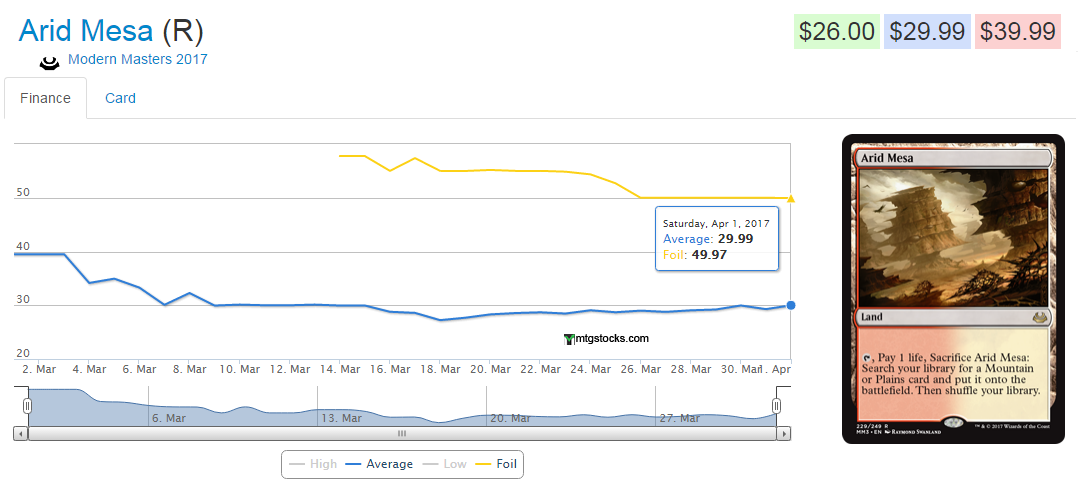The image size is (1078, 490).
Task: Click the '18. Mar' x-axis label
Action: (440, 369)
